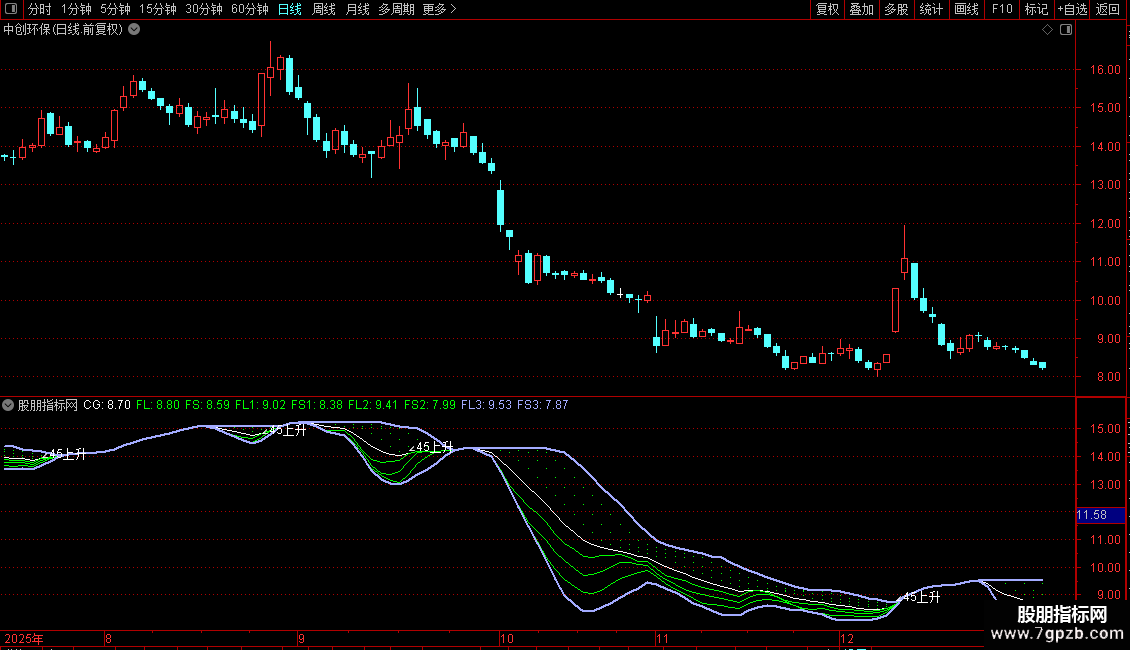1130x650 pixels.
Task: Open the 统计 statistics tool
Action: click(930, 9)
